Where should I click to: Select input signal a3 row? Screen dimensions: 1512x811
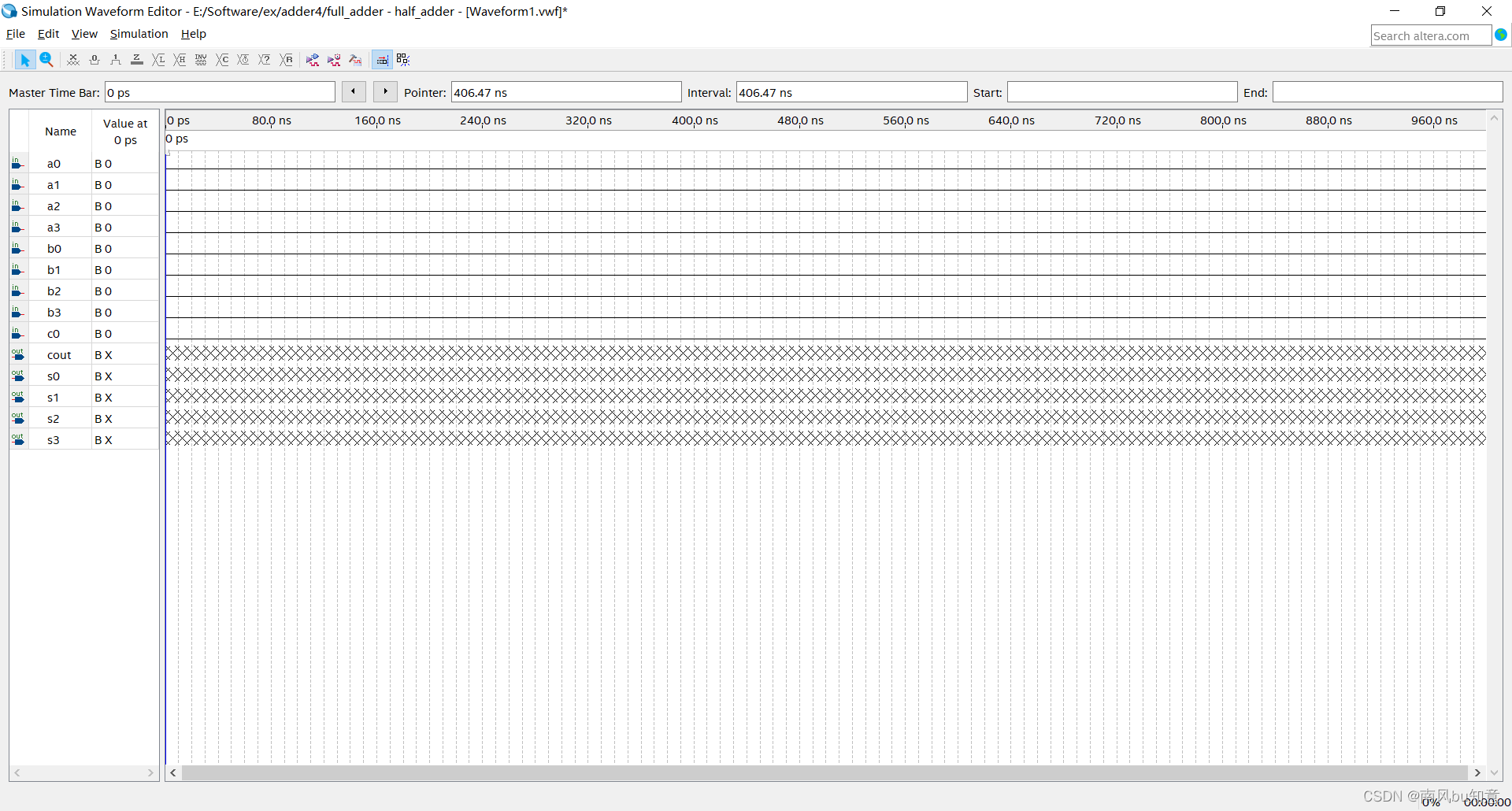[x=84, y=228]
